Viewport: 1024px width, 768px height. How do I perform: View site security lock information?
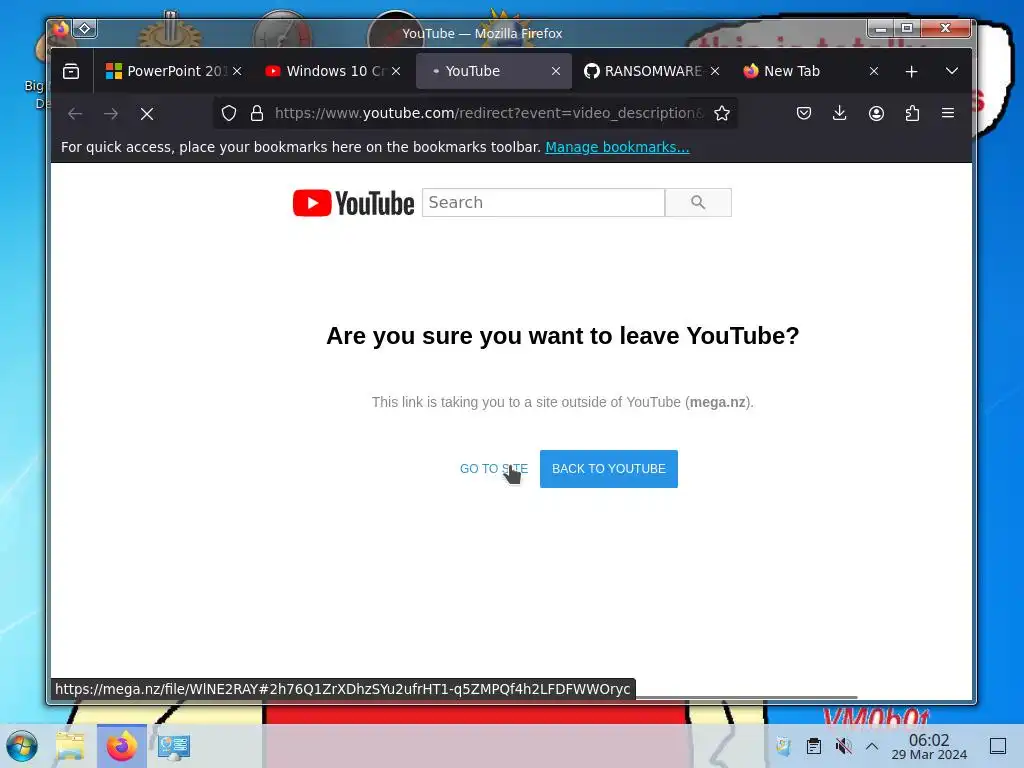(x=257, y=114)
